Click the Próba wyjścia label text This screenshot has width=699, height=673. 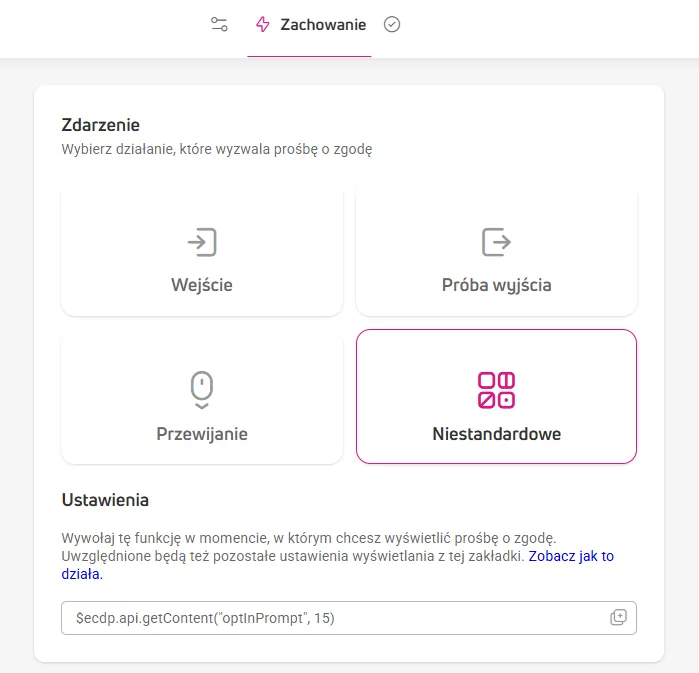point(496,285)
